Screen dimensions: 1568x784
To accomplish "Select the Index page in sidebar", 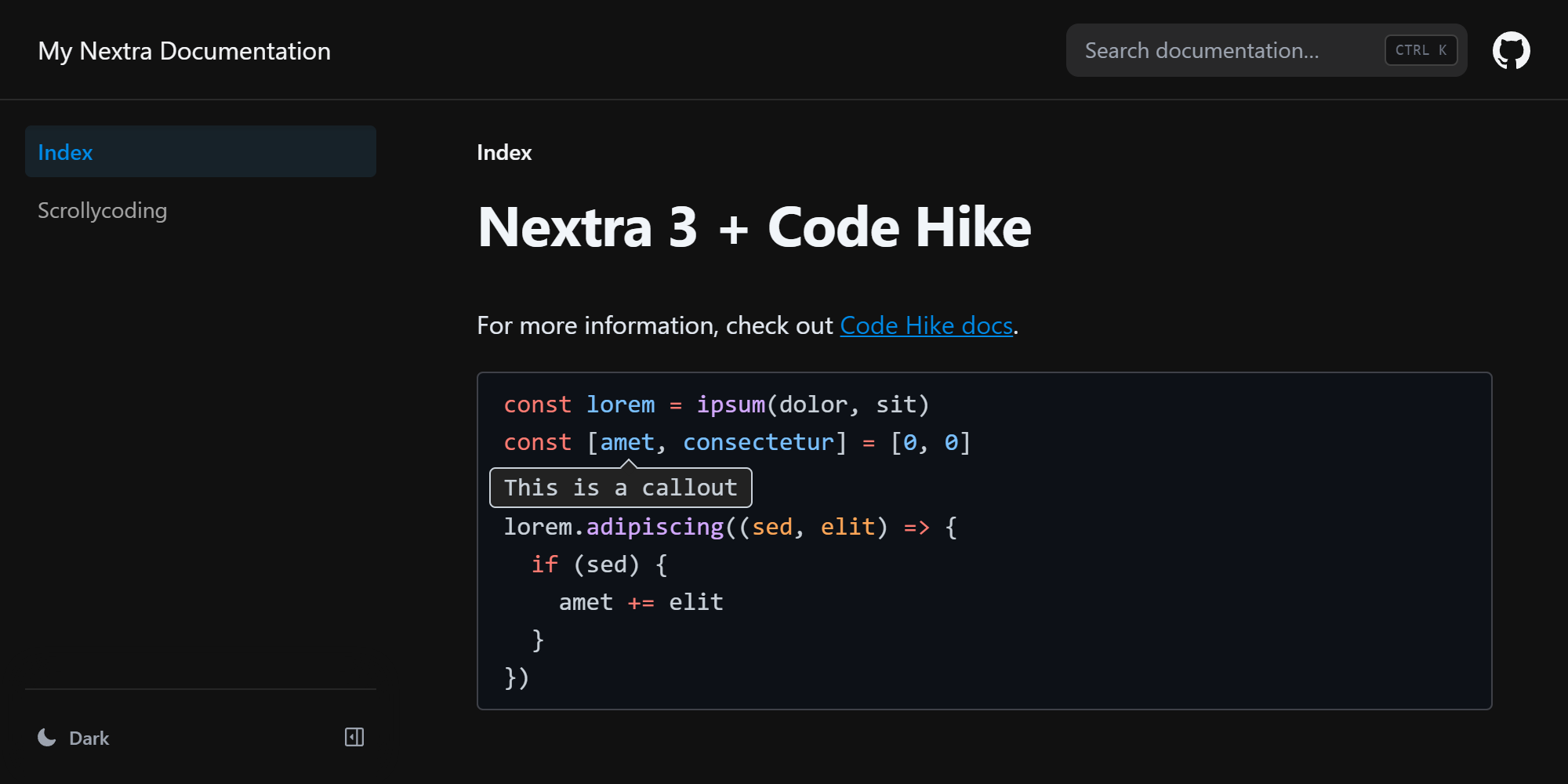I will tap(200, 152).
